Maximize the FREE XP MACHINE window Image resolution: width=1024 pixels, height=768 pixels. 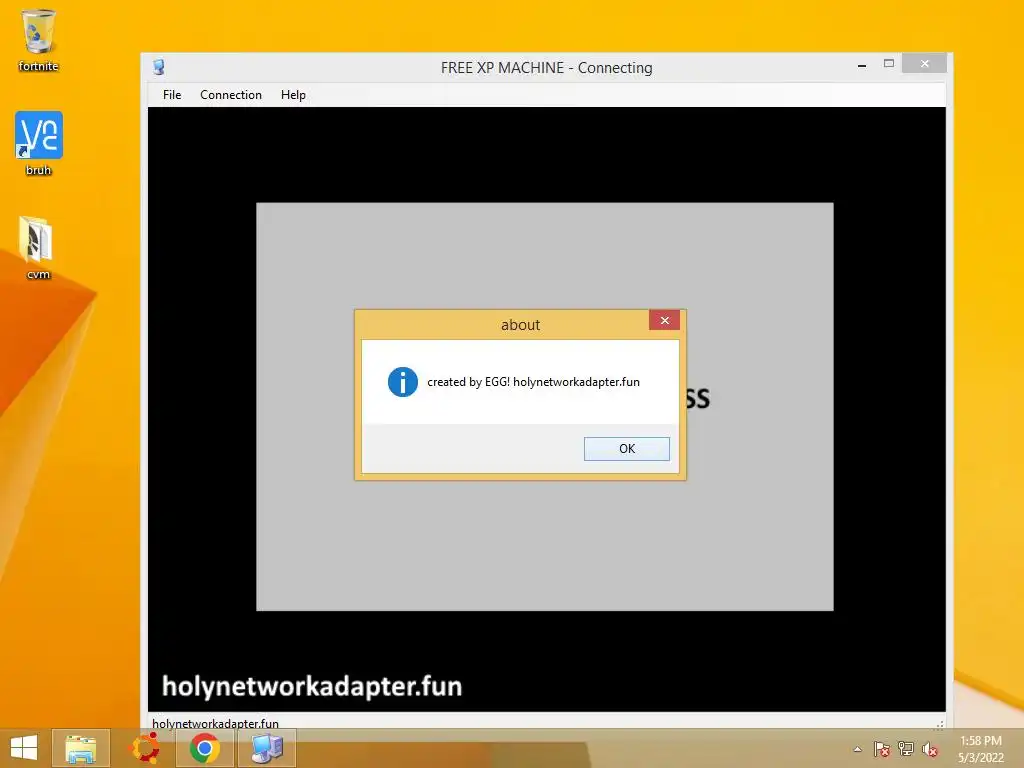pyautogui.click(x=888, y=63)
